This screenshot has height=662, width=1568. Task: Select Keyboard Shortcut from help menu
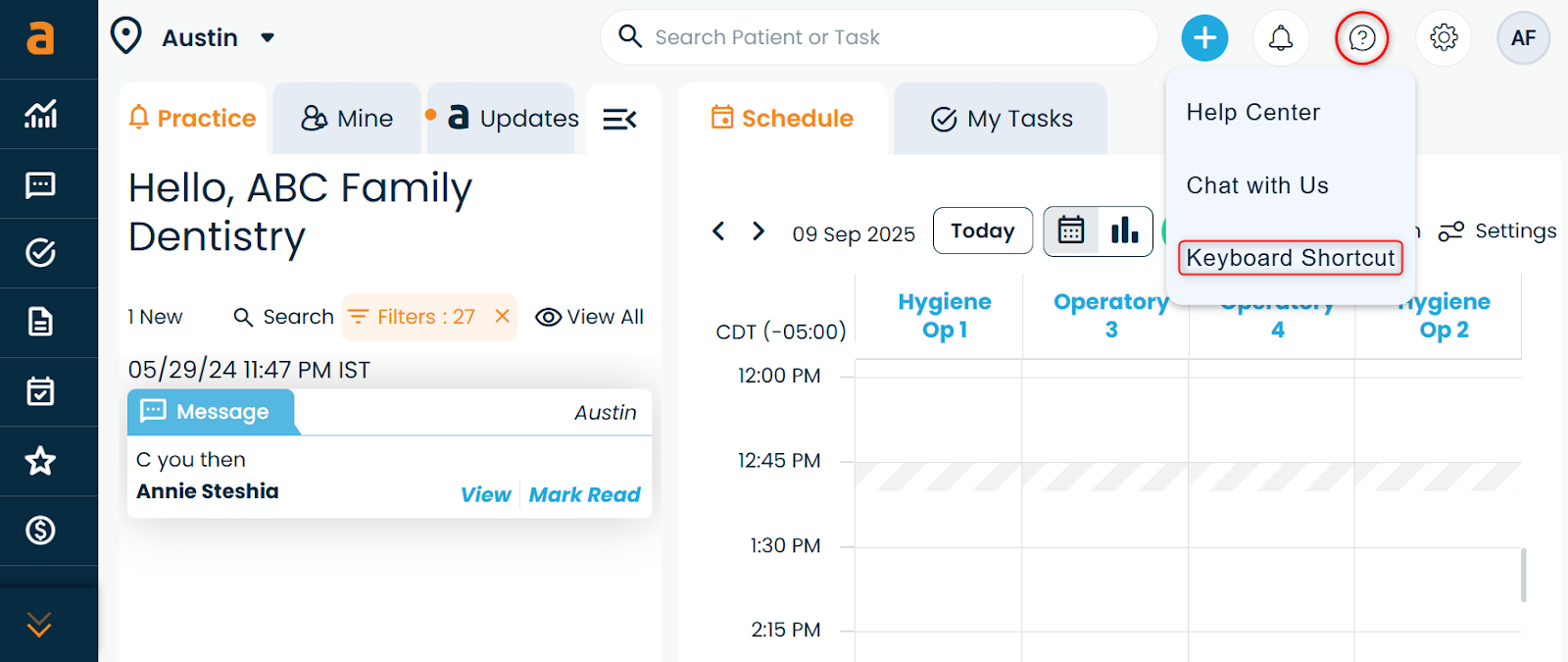pyautogui.click(x=1290, y=258)
